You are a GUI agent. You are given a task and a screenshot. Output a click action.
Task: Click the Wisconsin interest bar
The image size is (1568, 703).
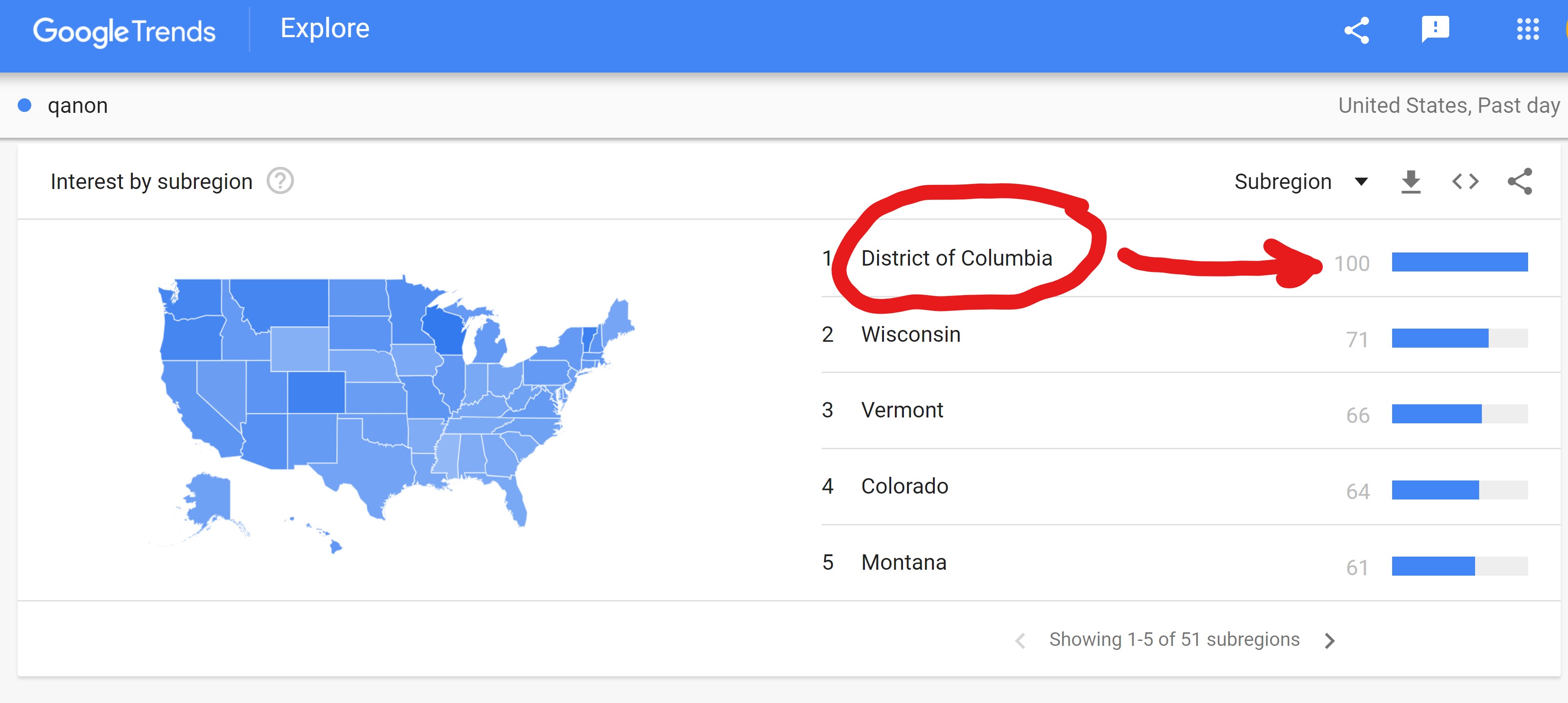[x=1459, y=338]
